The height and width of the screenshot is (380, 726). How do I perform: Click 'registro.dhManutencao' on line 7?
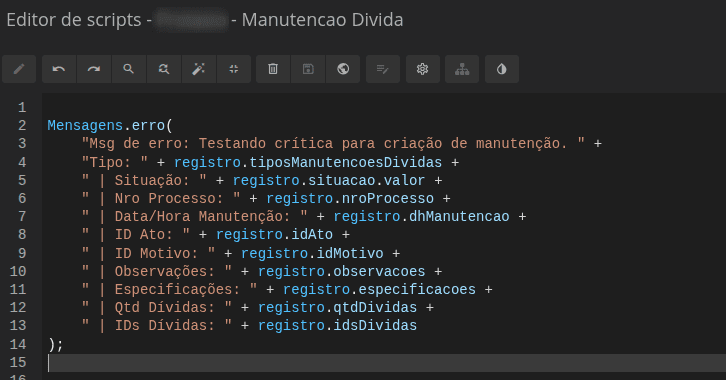click(421, 217)
